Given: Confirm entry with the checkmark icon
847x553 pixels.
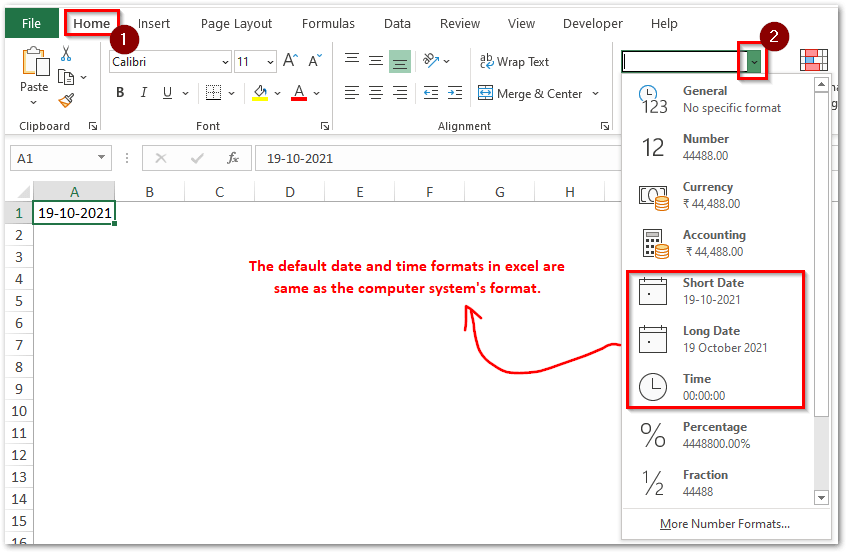Looking at the screenshot, I should click(x=197, y=158).
